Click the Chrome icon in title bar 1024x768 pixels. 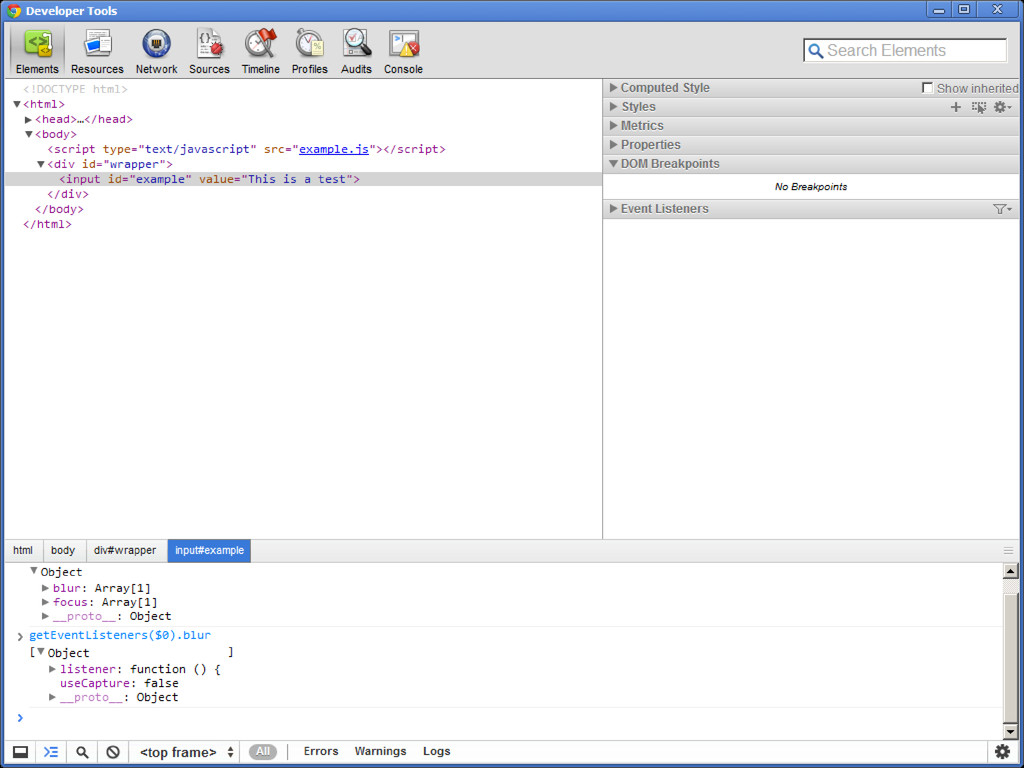(14, 11)
